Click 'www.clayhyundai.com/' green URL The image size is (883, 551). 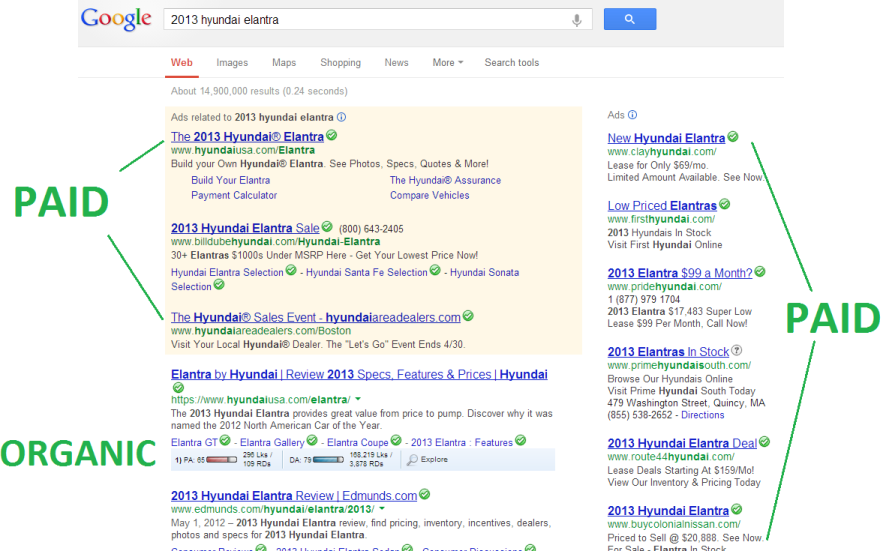[x=662, y=152]
